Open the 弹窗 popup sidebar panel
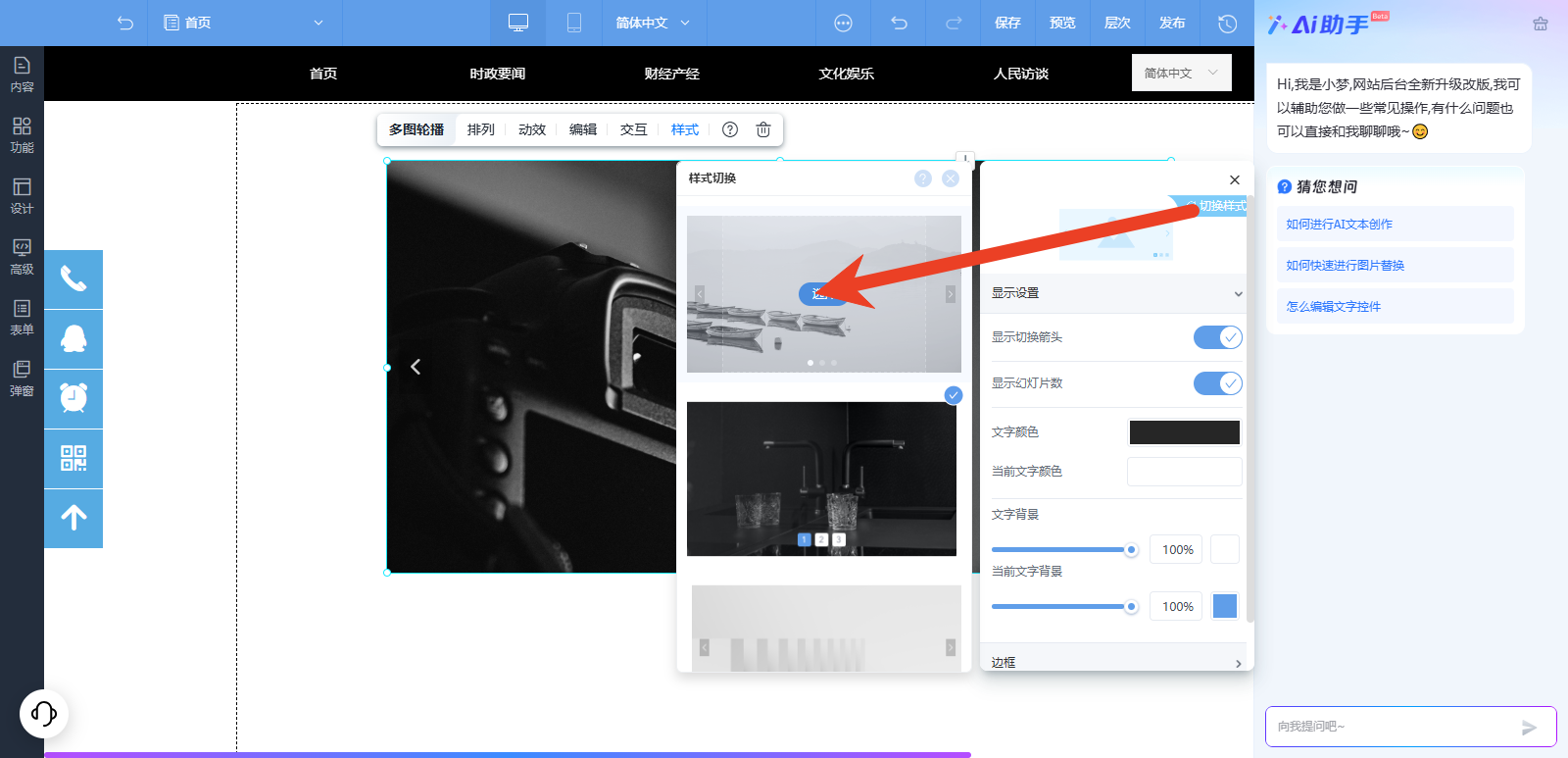Image resolution: width=1568 pixels, height=758 pixels. 22,378
